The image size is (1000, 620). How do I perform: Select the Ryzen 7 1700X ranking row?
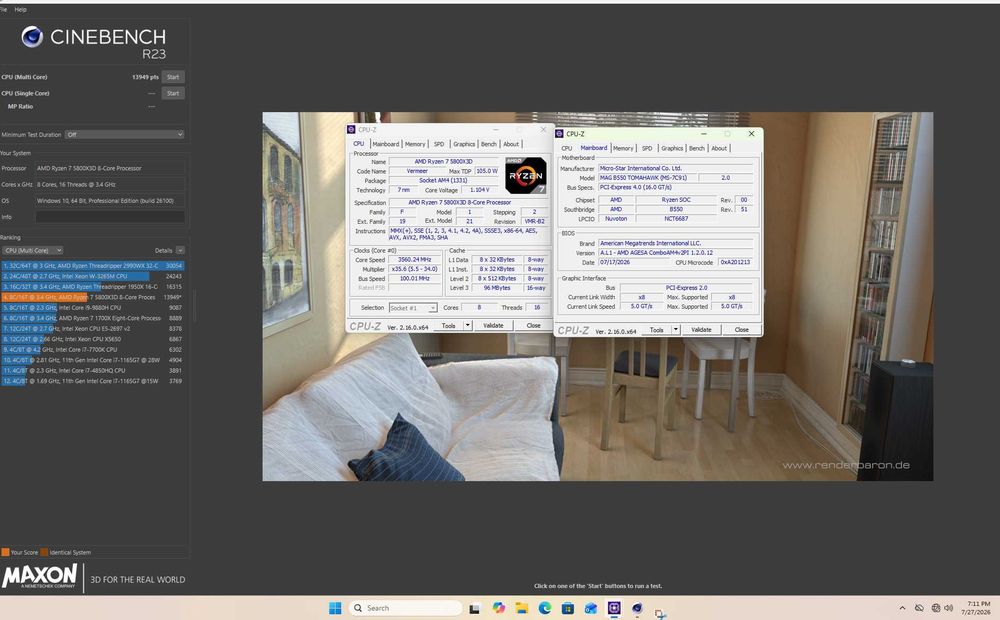point(92,318)
